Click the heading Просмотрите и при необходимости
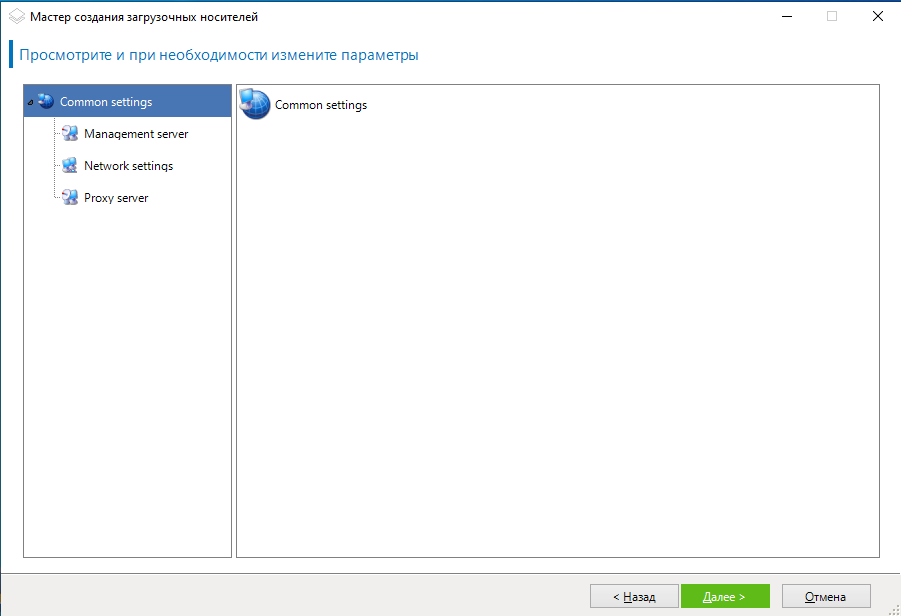The image size is (901, 616). 218,55
